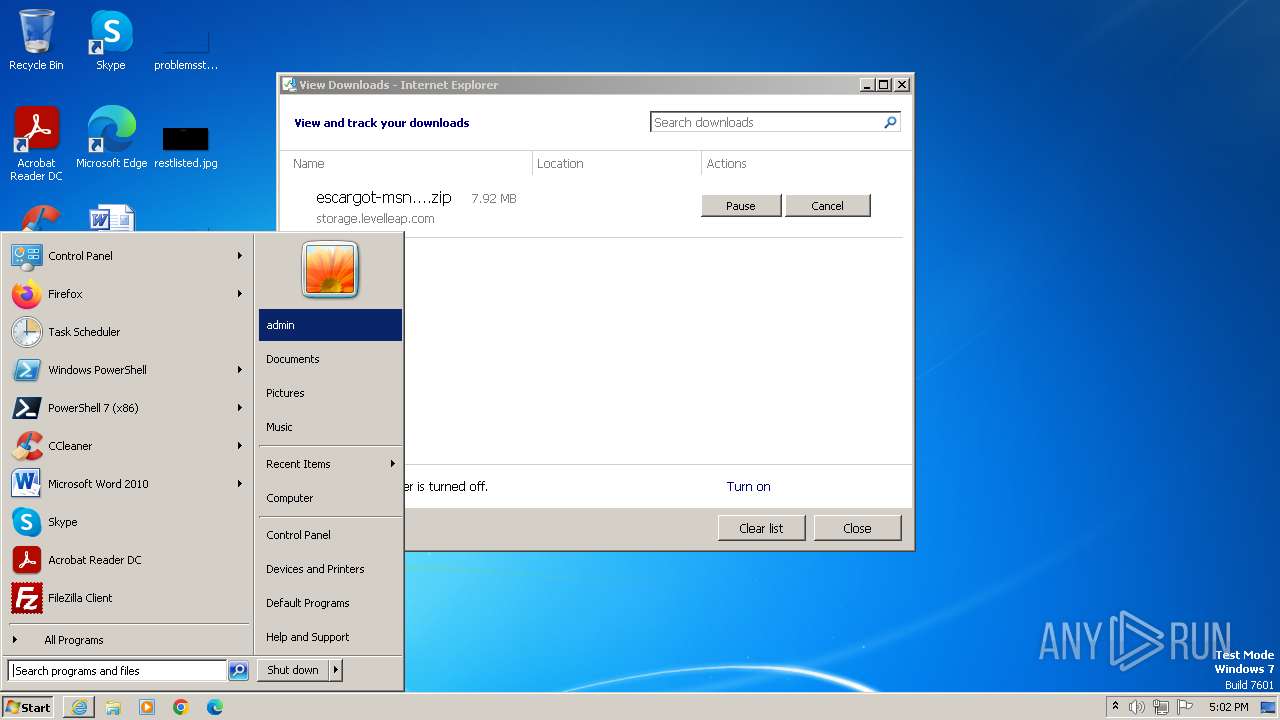Viewport: 1280px width, 720px height.
Task: Expand the PowerShell 7 (x86) jump list arrow
Action: tap(240, 408)
